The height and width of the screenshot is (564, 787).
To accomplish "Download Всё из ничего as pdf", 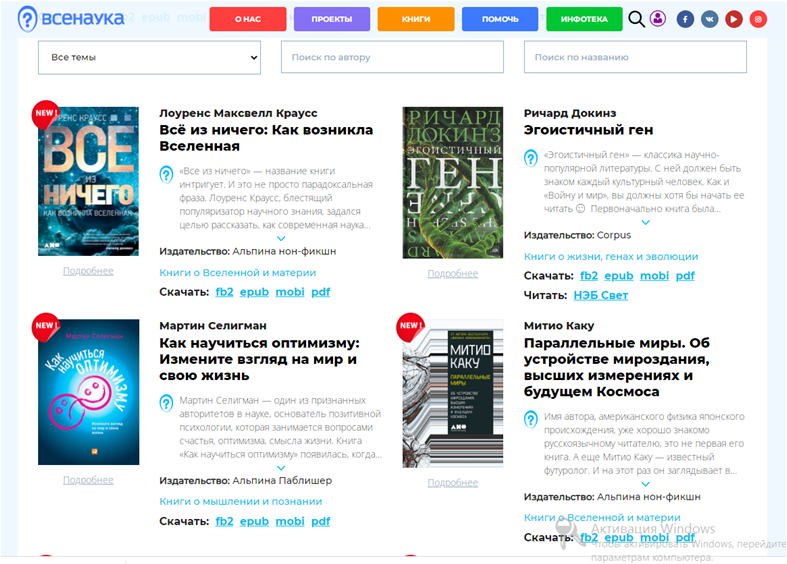I will click(x=321, y=292).
